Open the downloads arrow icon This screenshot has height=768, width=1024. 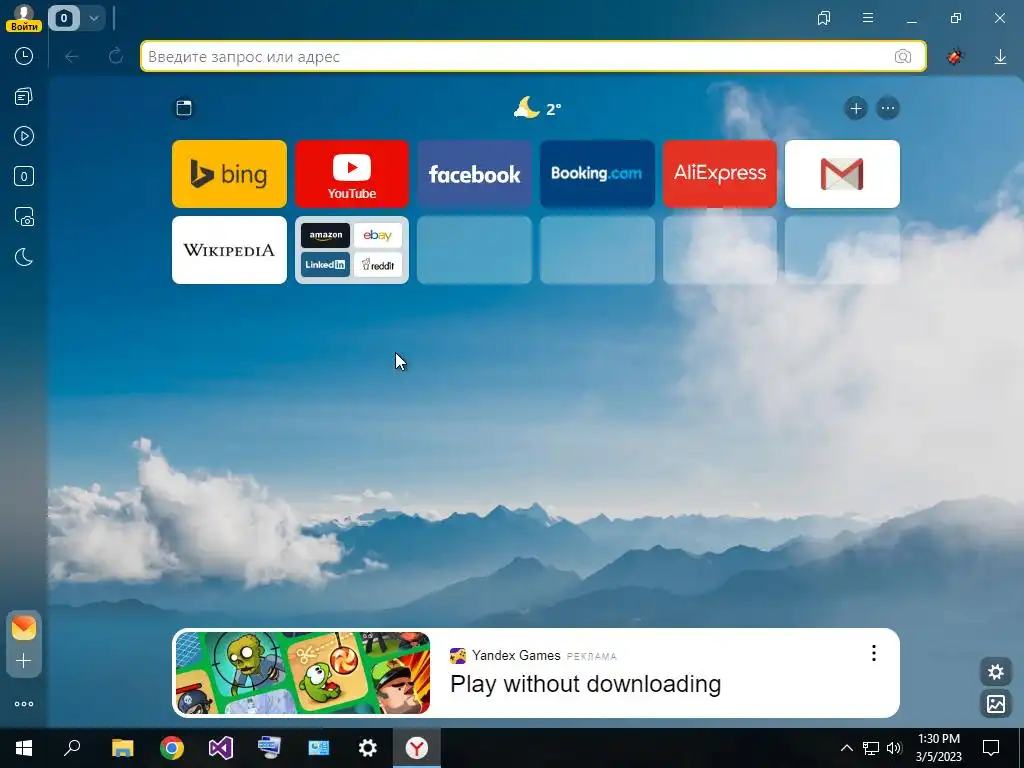coord(1000,57)
